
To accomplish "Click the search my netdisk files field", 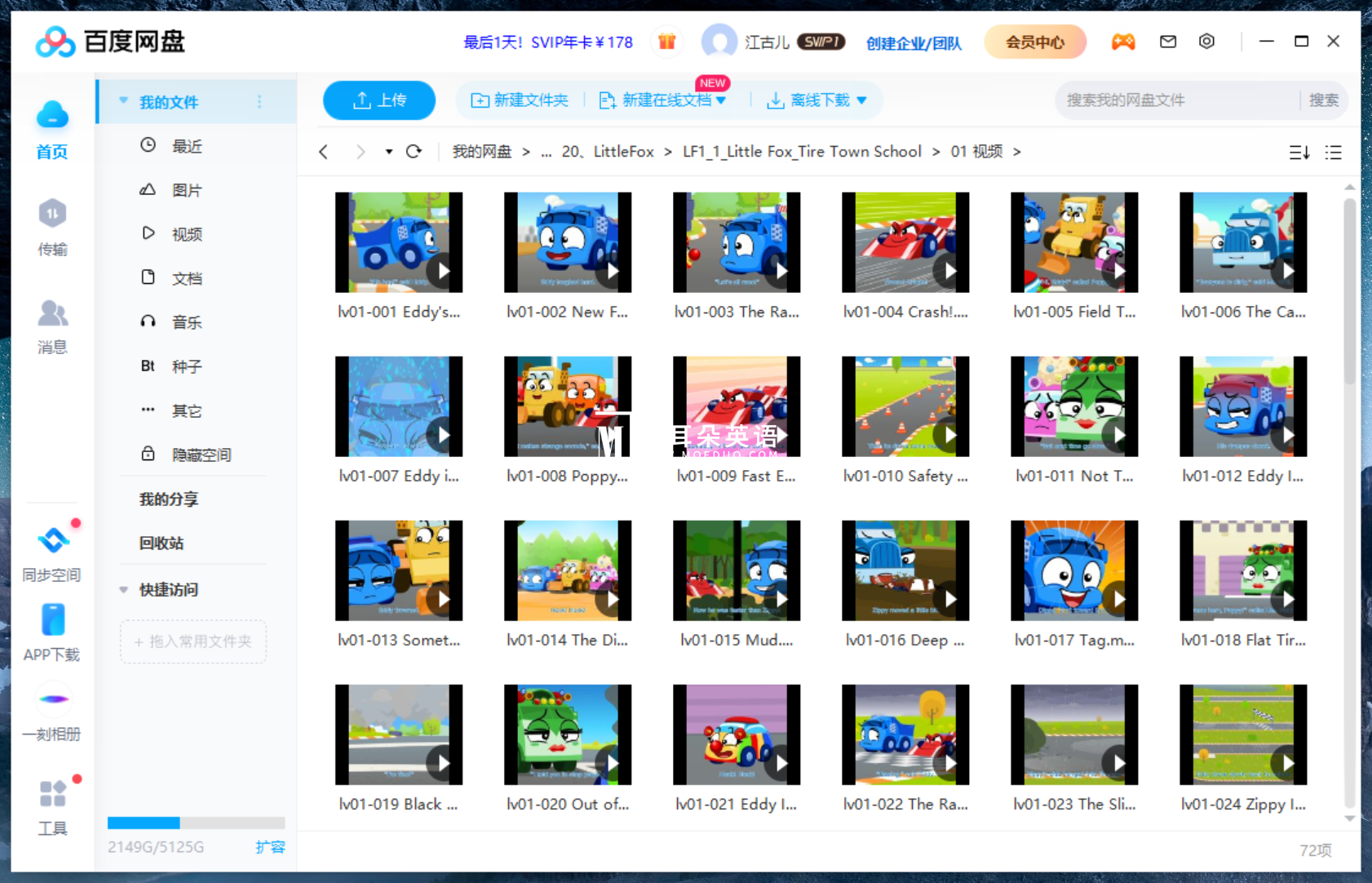I will pos(1175,100).
